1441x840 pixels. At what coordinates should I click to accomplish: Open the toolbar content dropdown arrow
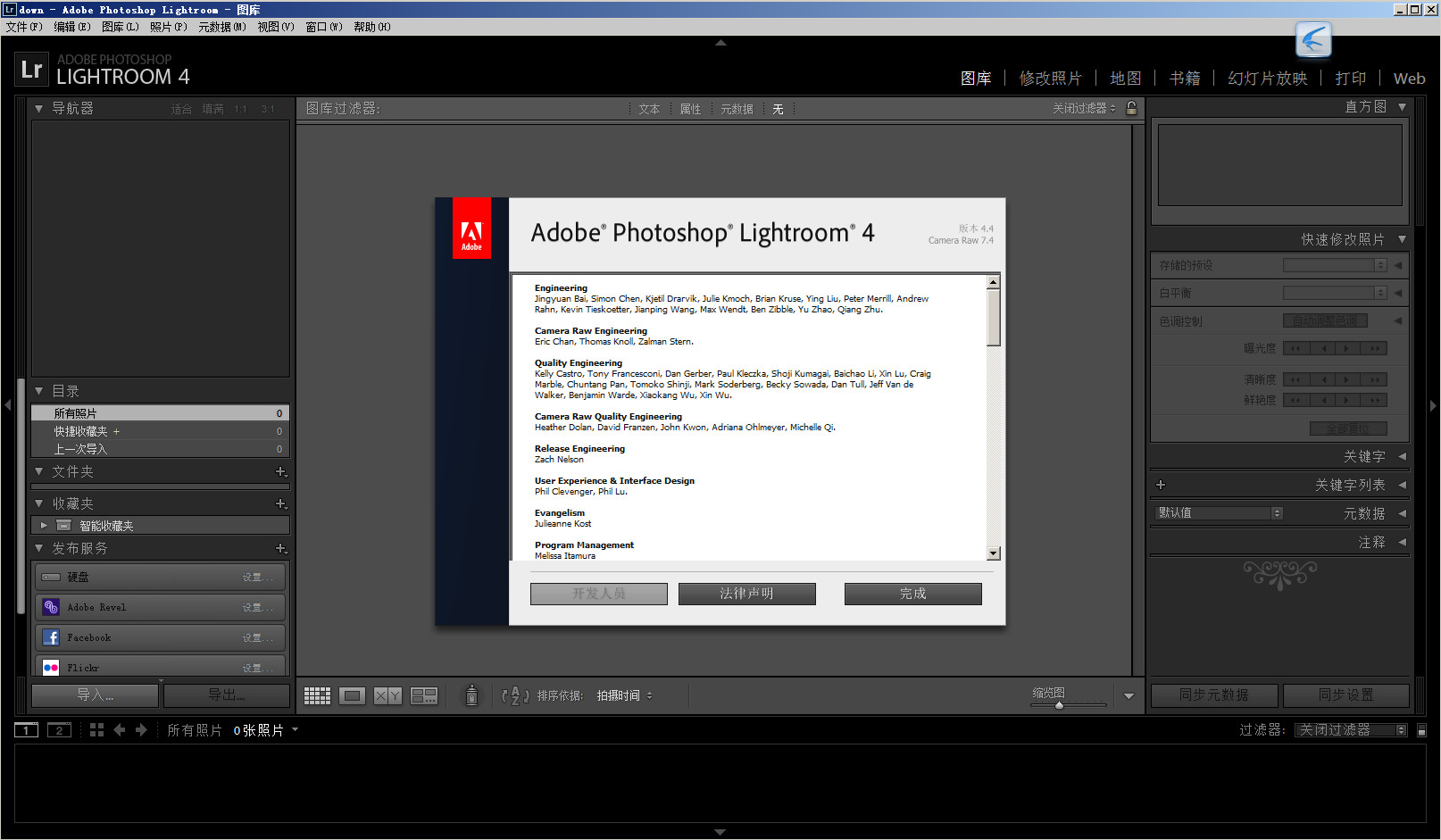point(1129,696)
